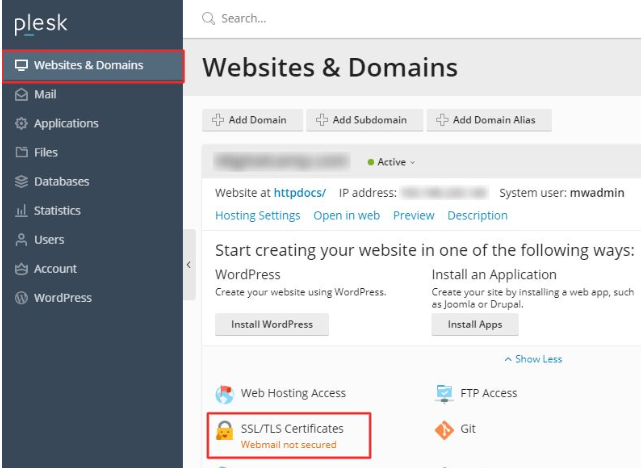This screenshot has height=468, width=641.
Task: Click the Account crown icon
Action: [x=21, y=269]
